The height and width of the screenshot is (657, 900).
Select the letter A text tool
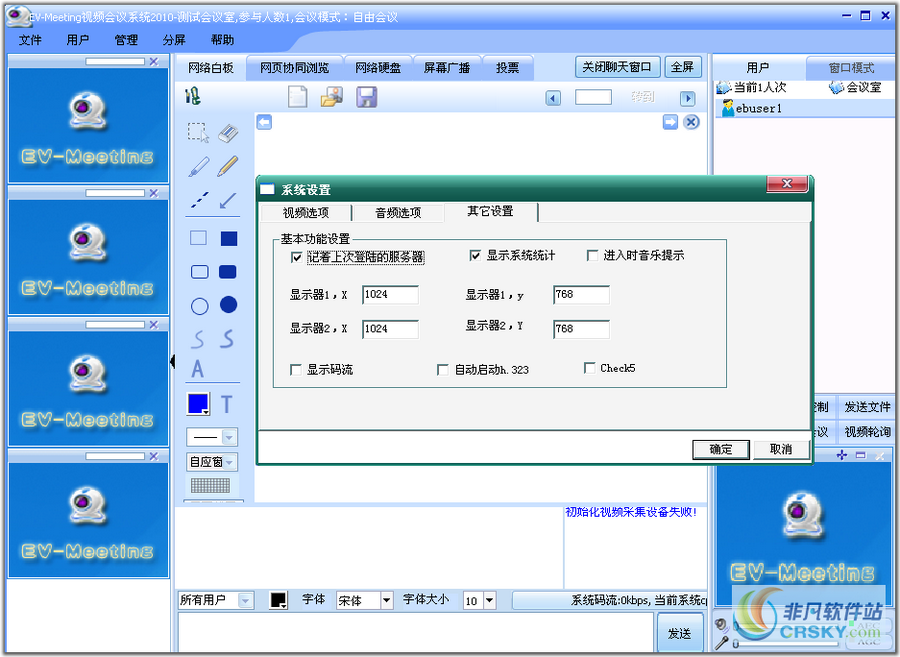click(x=197, y=369)
